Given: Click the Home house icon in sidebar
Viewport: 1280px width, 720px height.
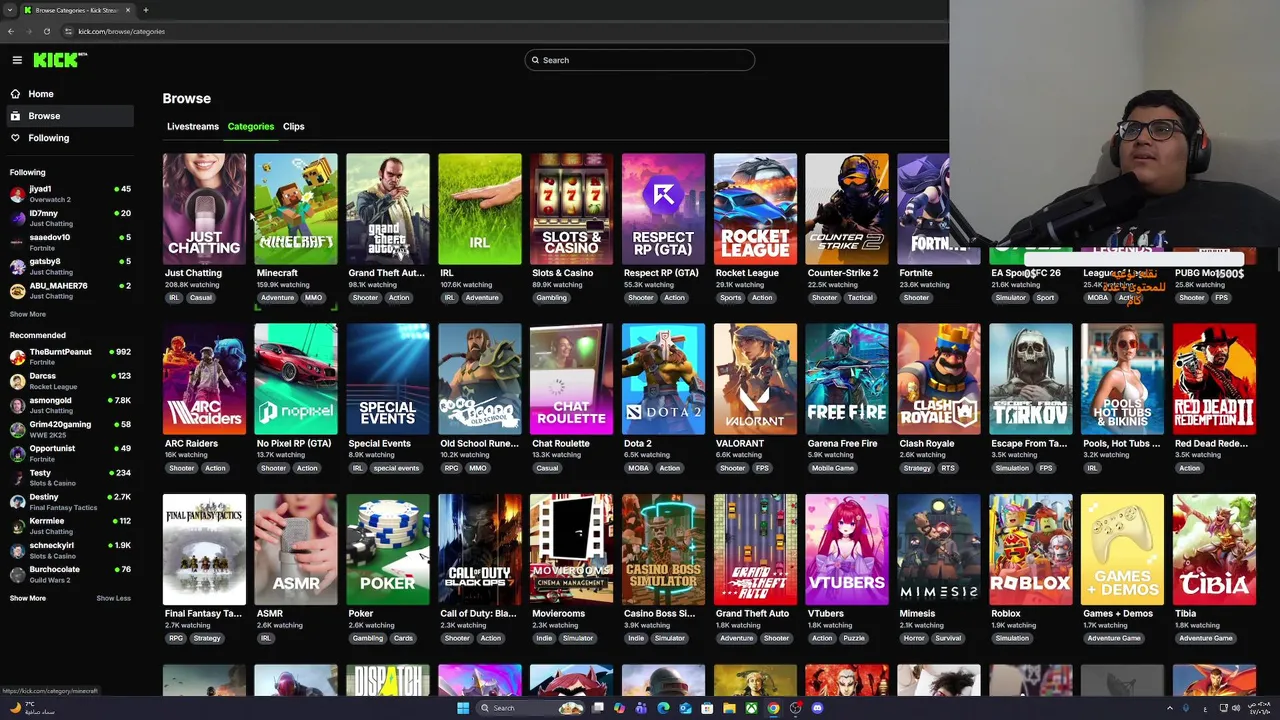Looking at the screenshot, I should point(15,94).
